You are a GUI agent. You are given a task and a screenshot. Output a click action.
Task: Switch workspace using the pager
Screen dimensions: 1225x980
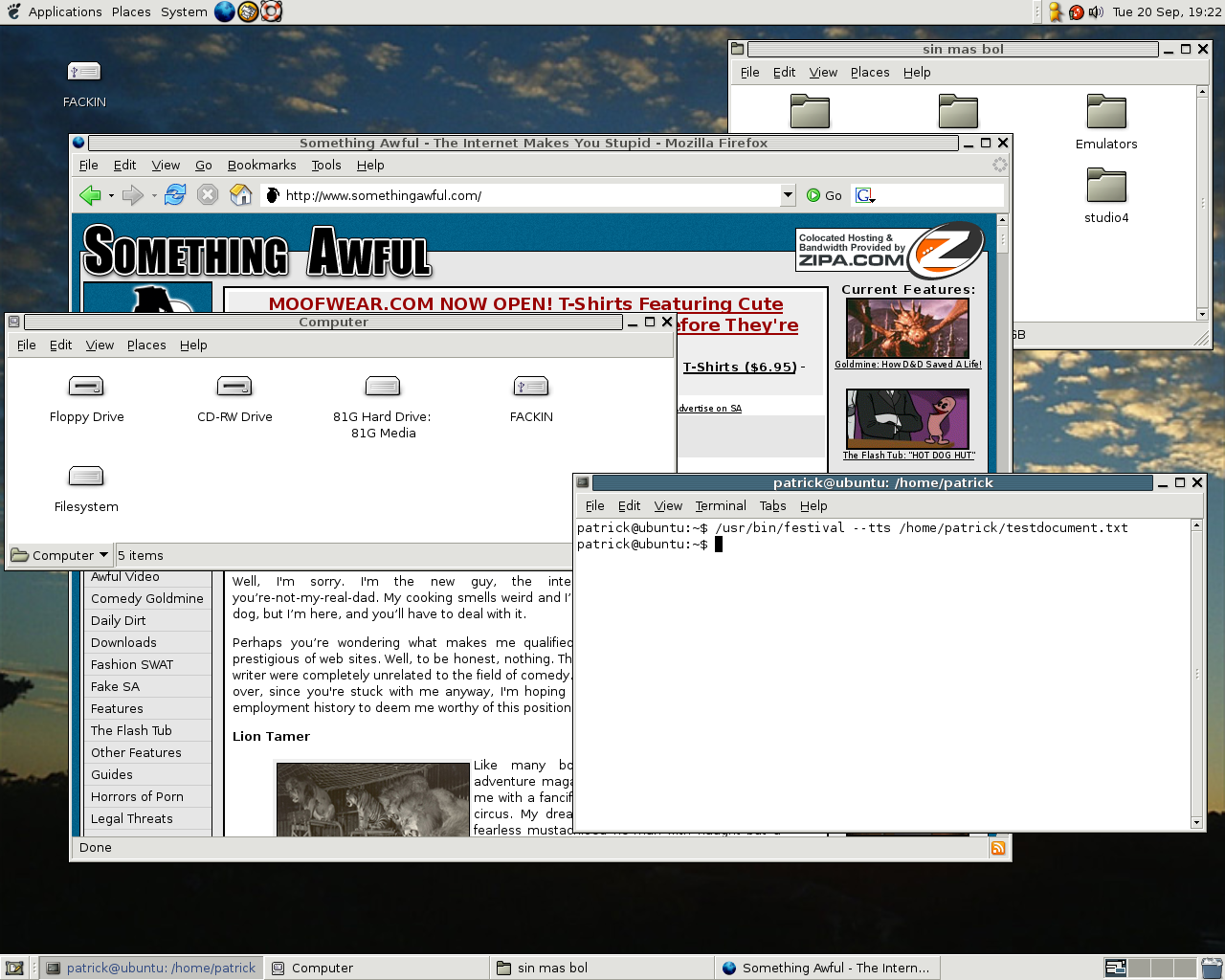click(1149, 968)
